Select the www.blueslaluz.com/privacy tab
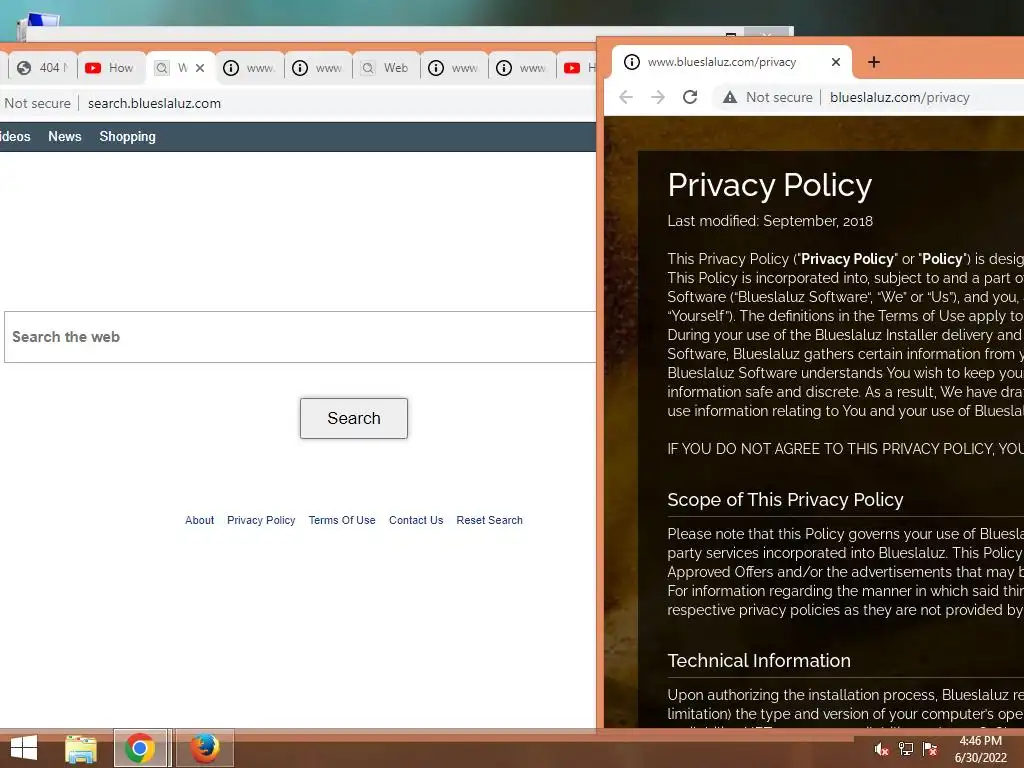 731,62
